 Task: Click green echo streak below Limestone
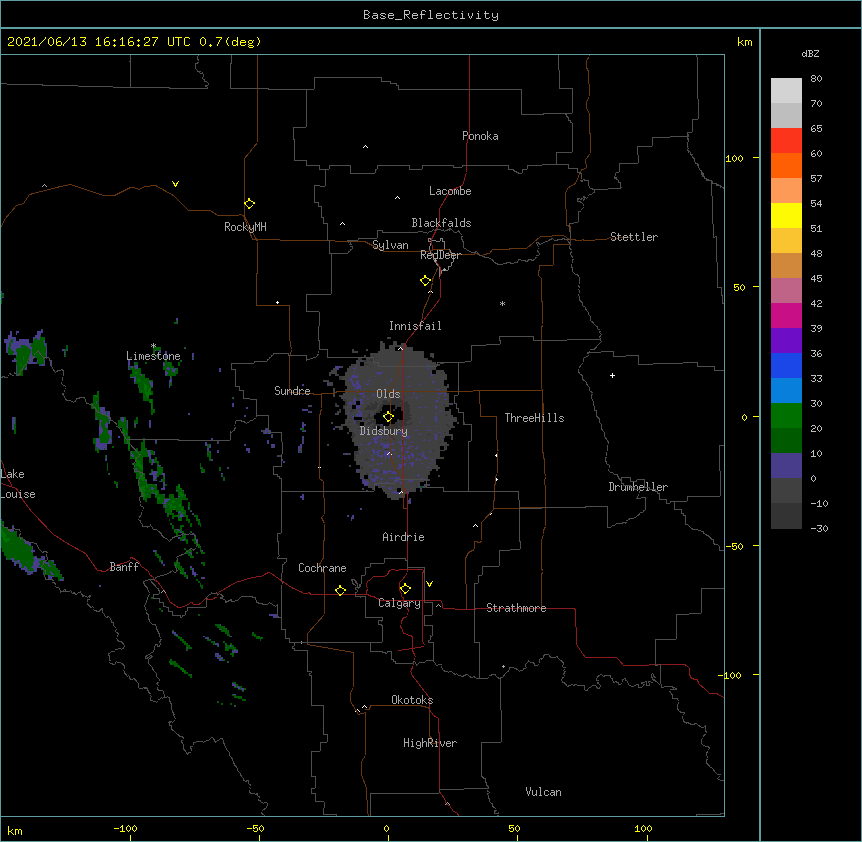pyautogui.click(x=143, y=385)
